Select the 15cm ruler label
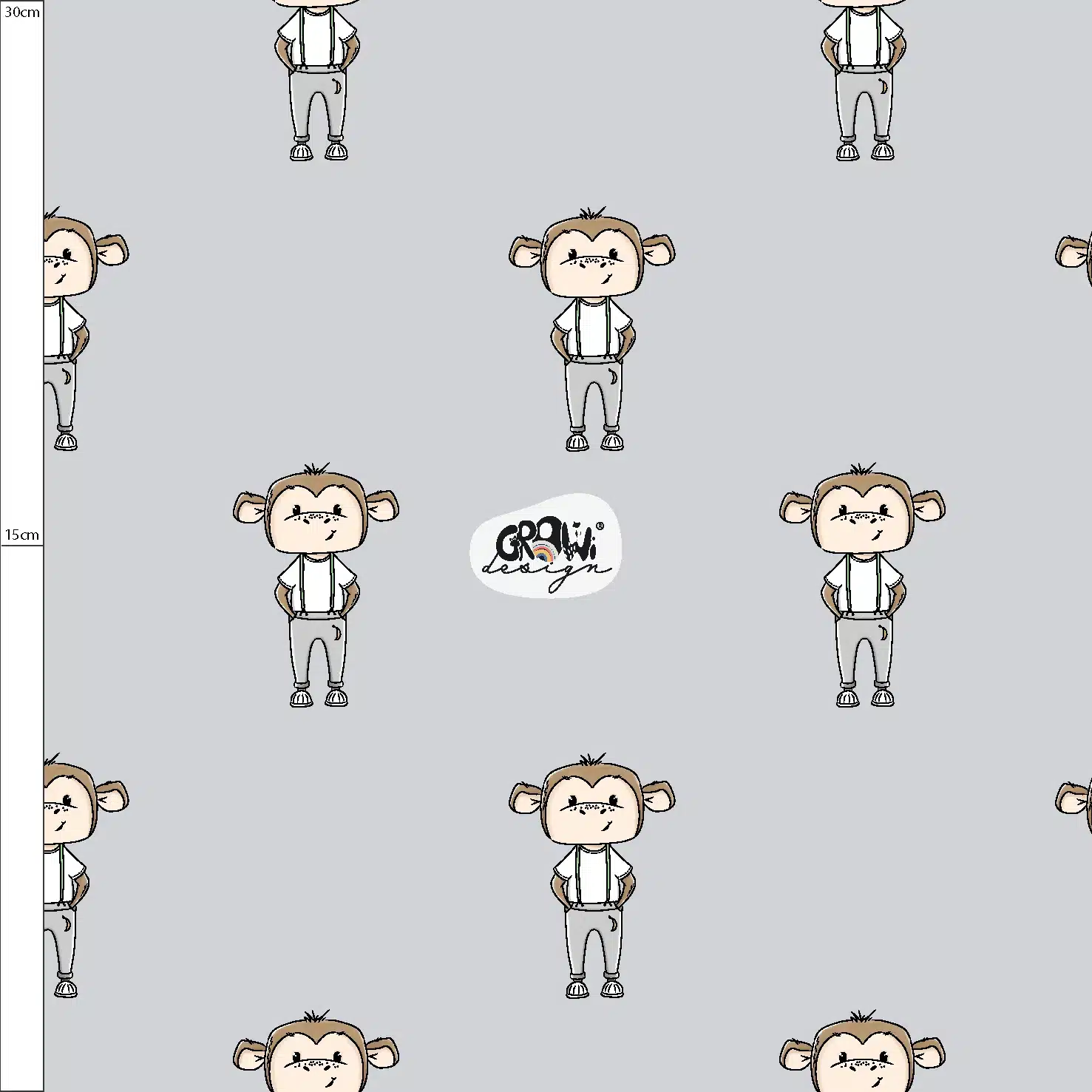This screenshot has height=1092, width=1092. click(x=22, y=535)
